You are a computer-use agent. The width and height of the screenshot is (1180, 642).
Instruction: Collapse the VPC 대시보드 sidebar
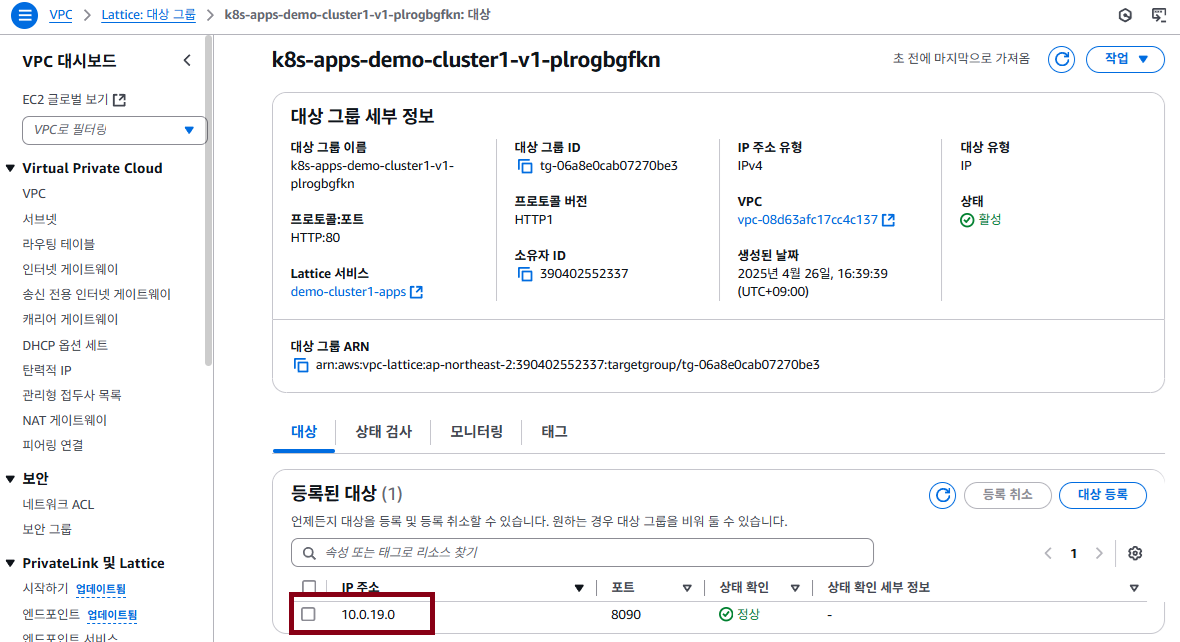[x=187, y=60]
